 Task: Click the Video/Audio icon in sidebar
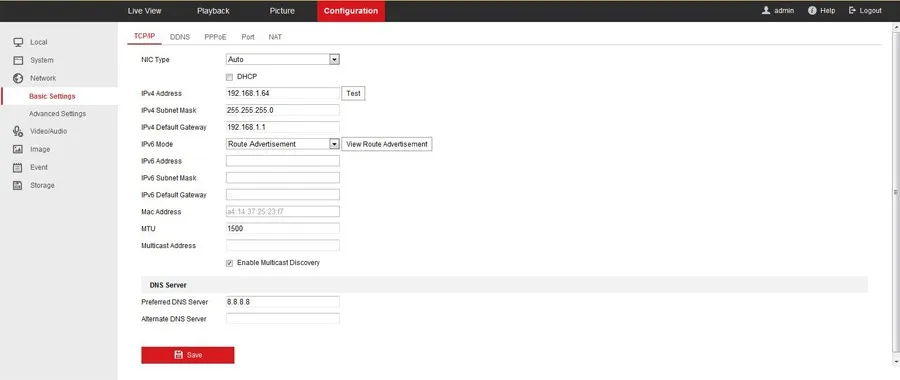coord(18,131)
